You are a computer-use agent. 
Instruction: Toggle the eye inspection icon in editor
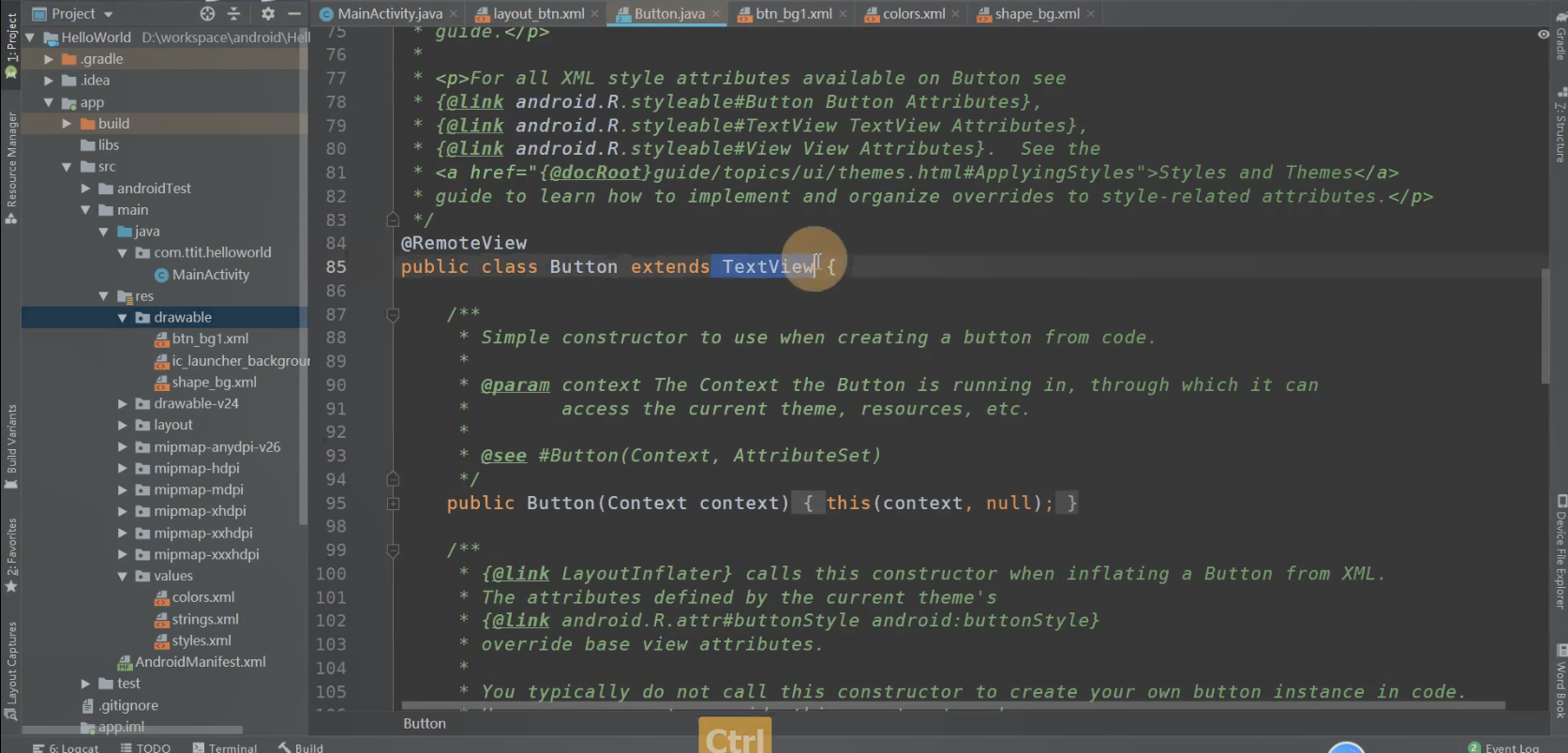pos(1543,34)
